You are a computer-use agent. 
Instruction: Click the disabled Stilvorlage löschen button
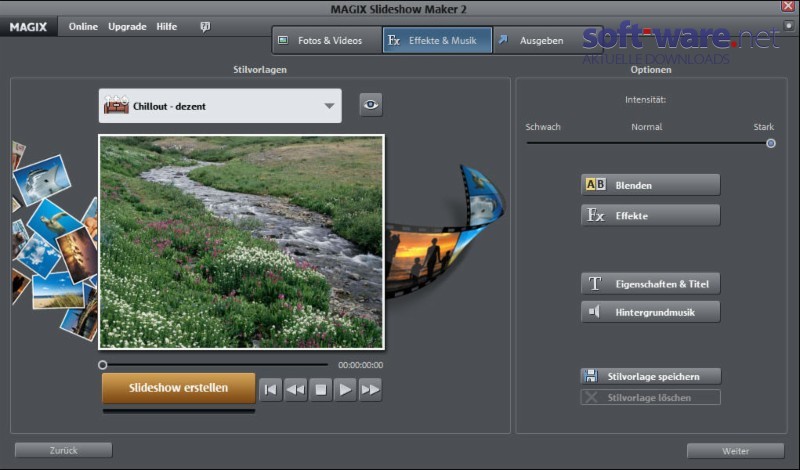651,397
